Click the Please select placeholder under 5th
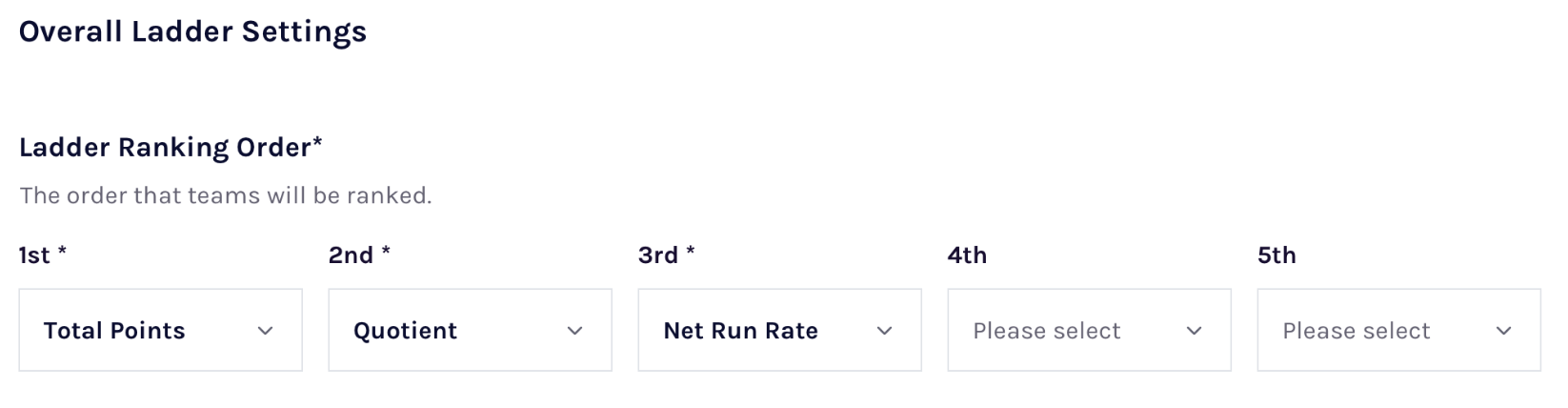Image resolution: width=1568 pixels, height=408 pixels. [x=1356, y=331]
